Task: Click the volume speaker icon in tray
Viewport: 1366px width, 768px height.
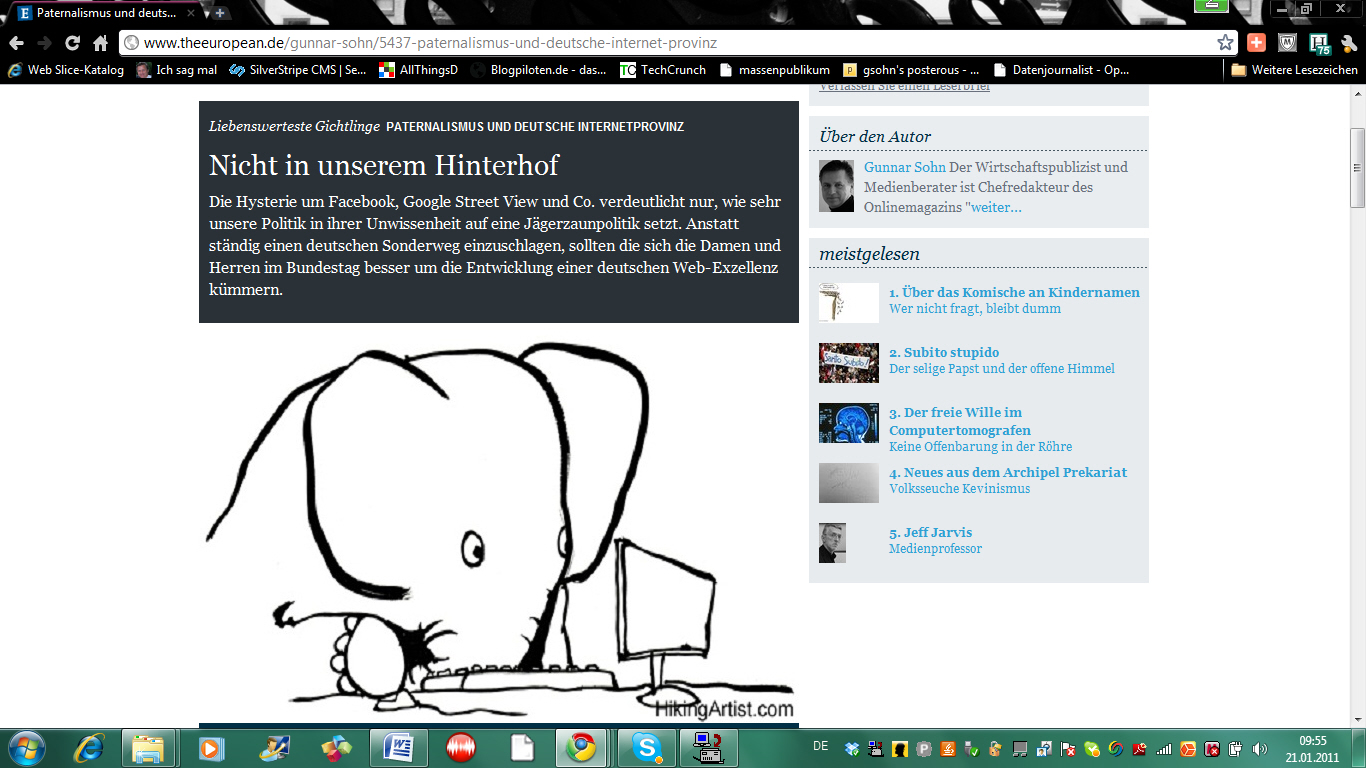Action: click(1259, 748)
